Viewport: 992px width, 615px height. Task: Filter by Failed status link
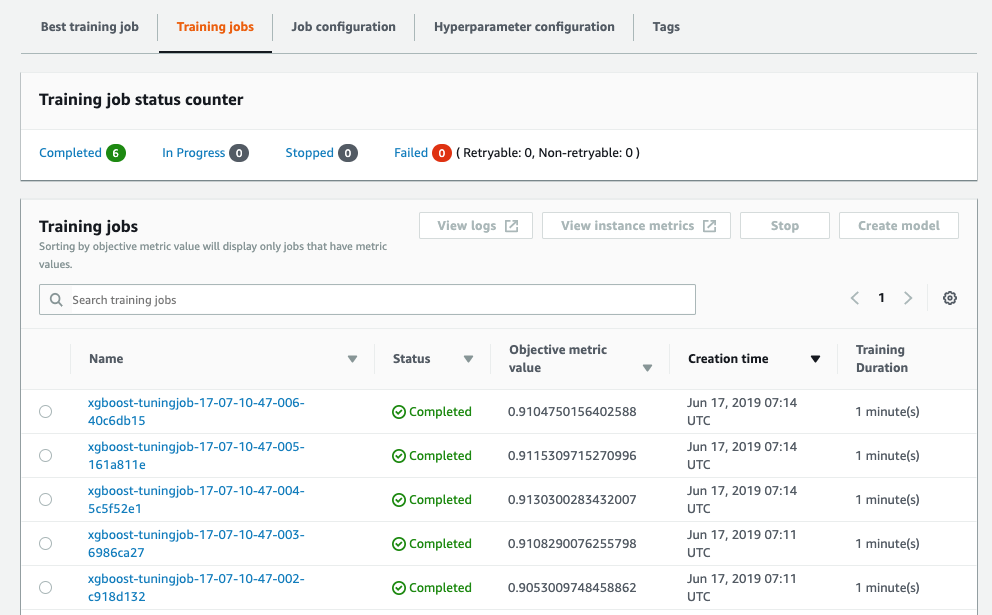(411, 153)
